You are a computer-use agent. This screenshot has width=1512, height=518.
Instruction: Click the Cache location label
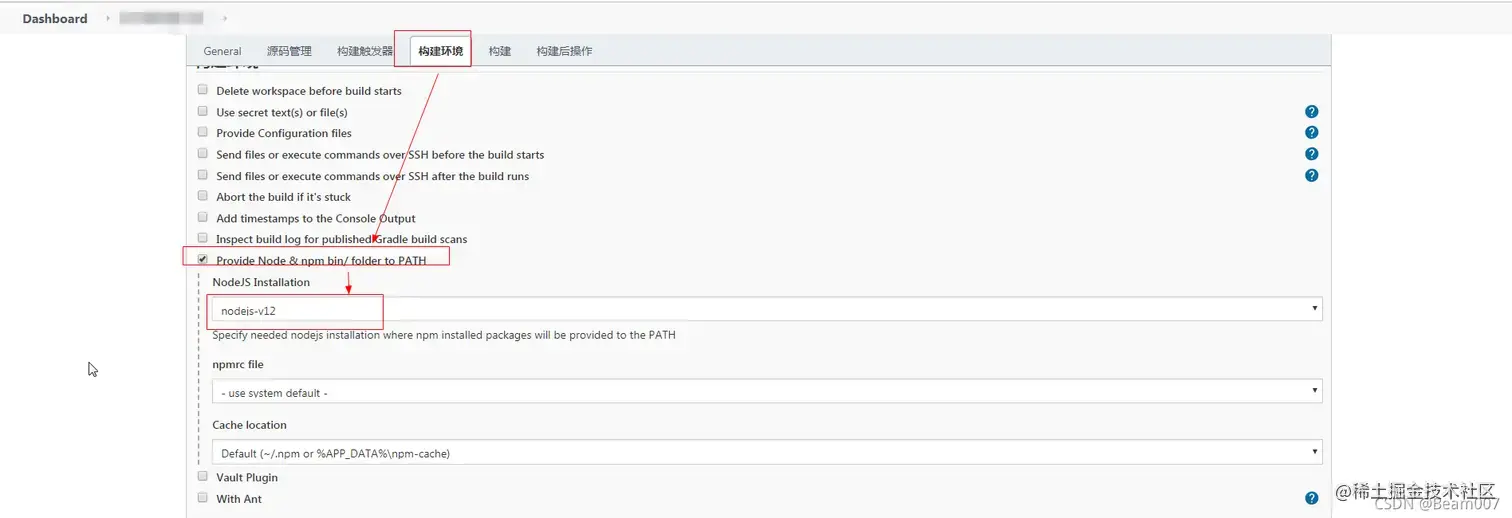(249, 425)
